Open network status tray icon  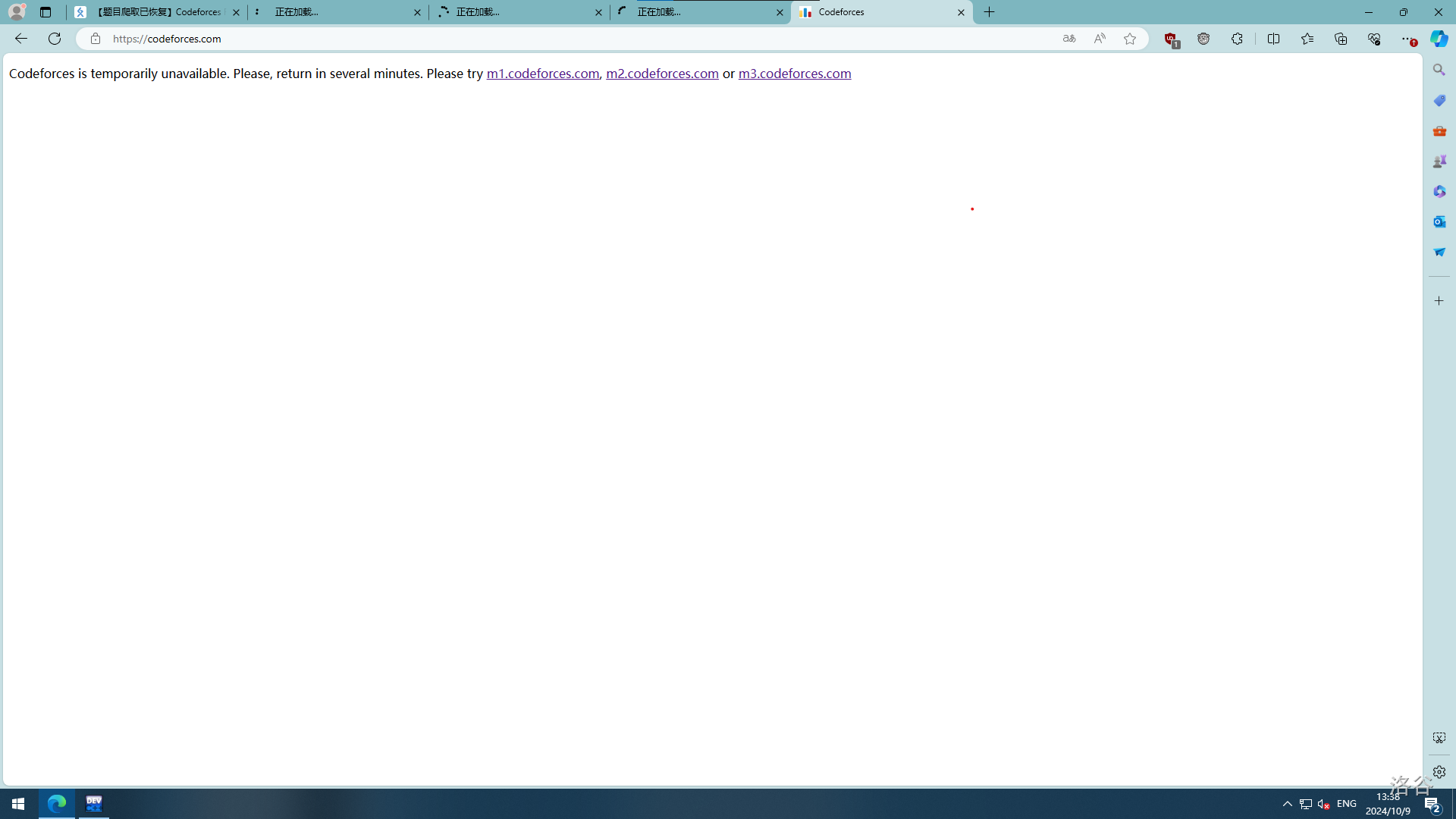coord(1306,804)
